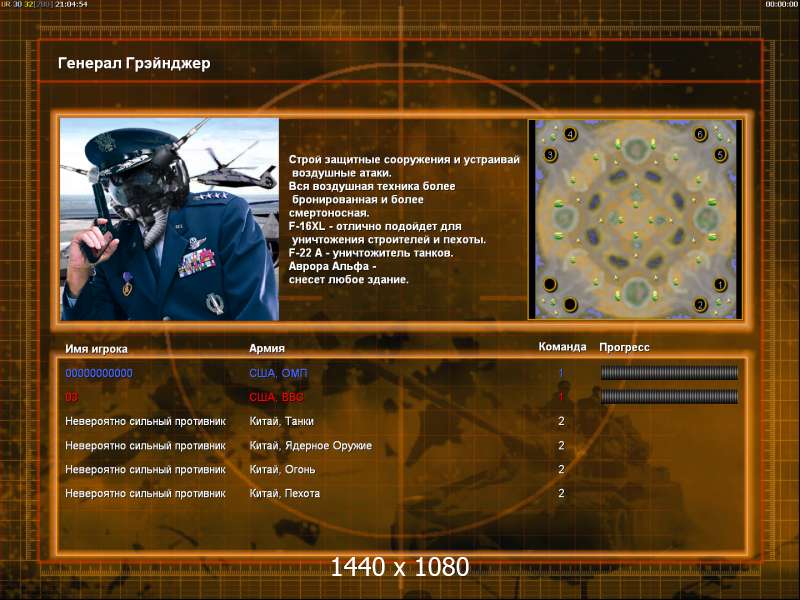Screen dimensions: 800x600
Task: Click start position marker 5 on the map
Action: tap(720, 154)
